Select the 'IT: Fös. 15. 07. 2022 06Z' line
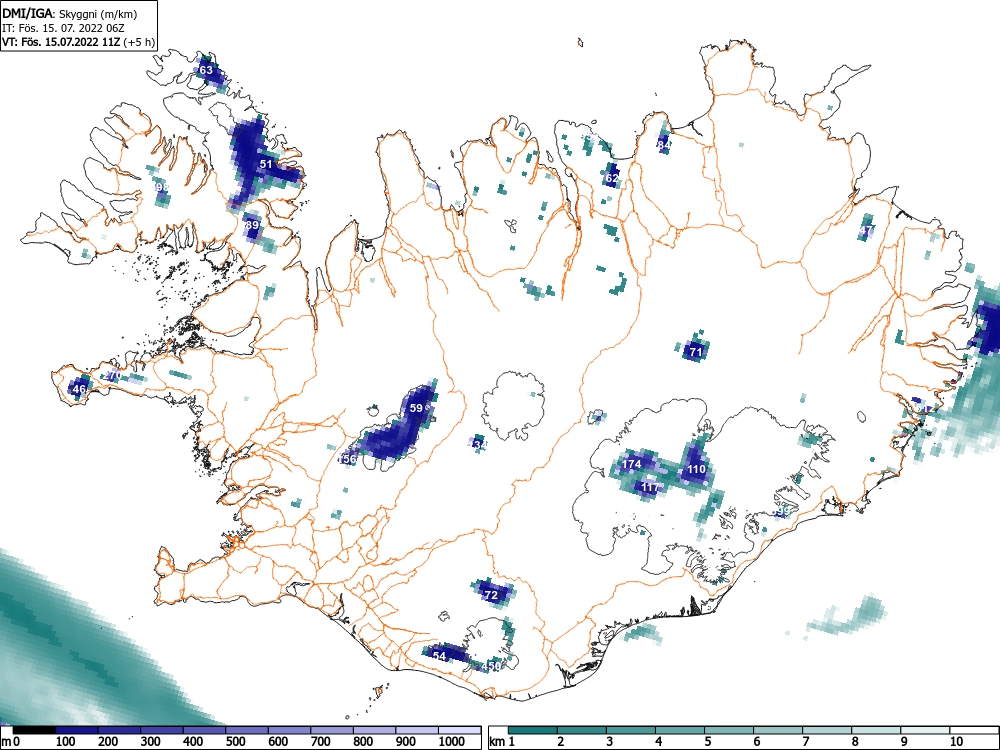Screen dimensions: 1000x750 62,28
